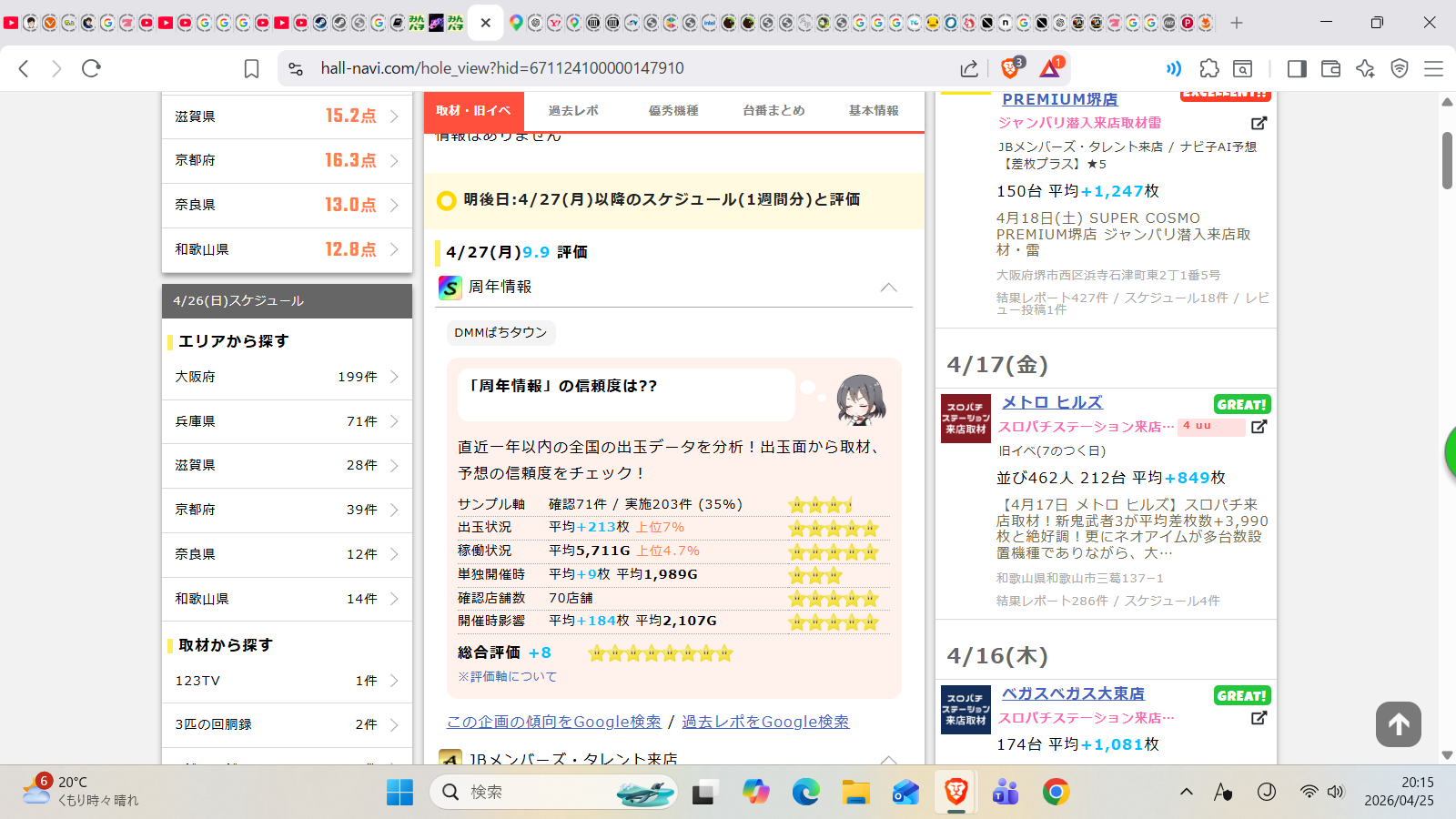Viewport: 1456px width, 819px height.
Task: Open the Brave Rewards triangle icon
Action: tap(1050, 68)
